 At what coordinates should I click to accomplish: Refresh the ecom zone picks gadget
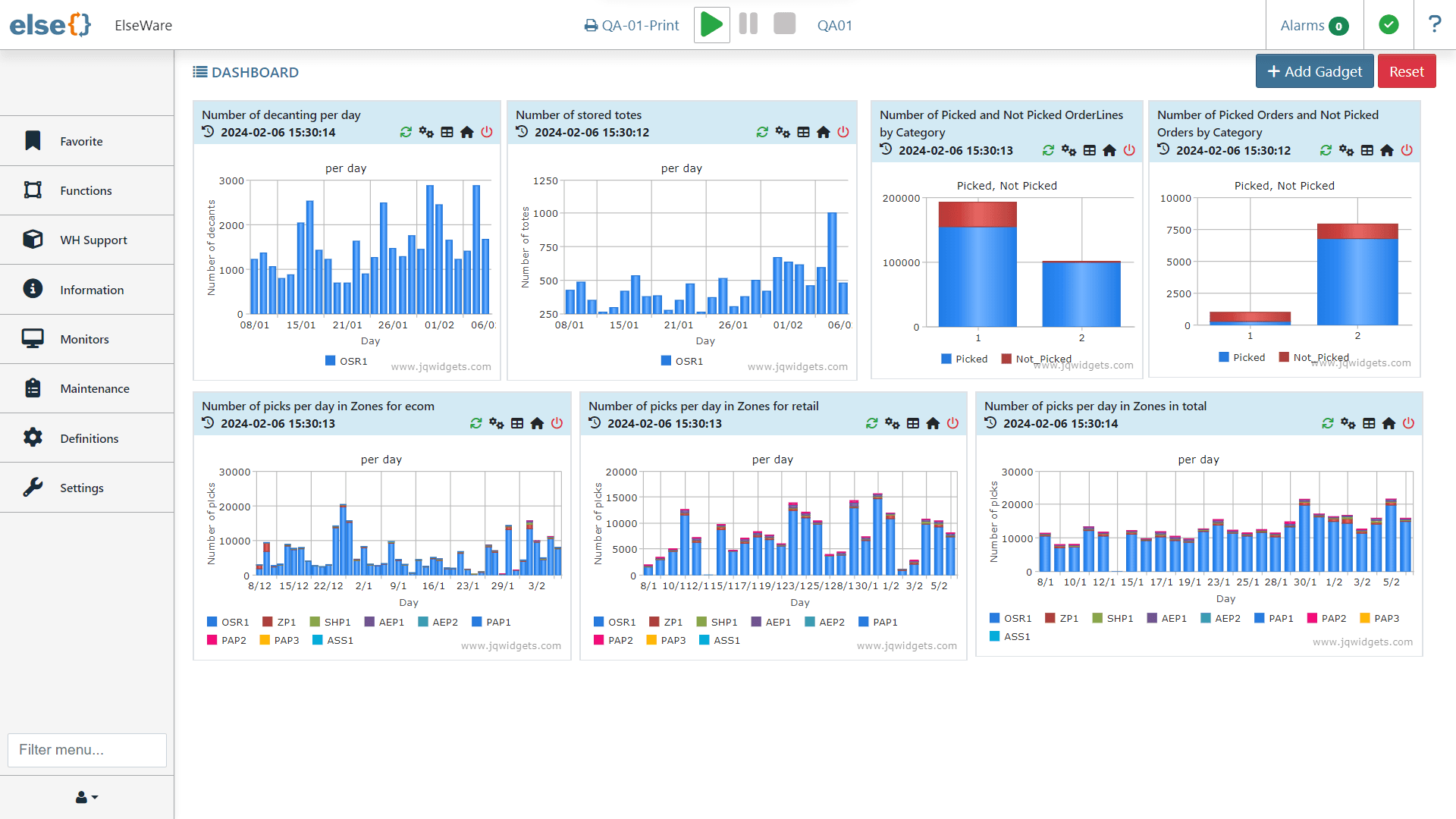pyautogui.click(x=475, y=423)
